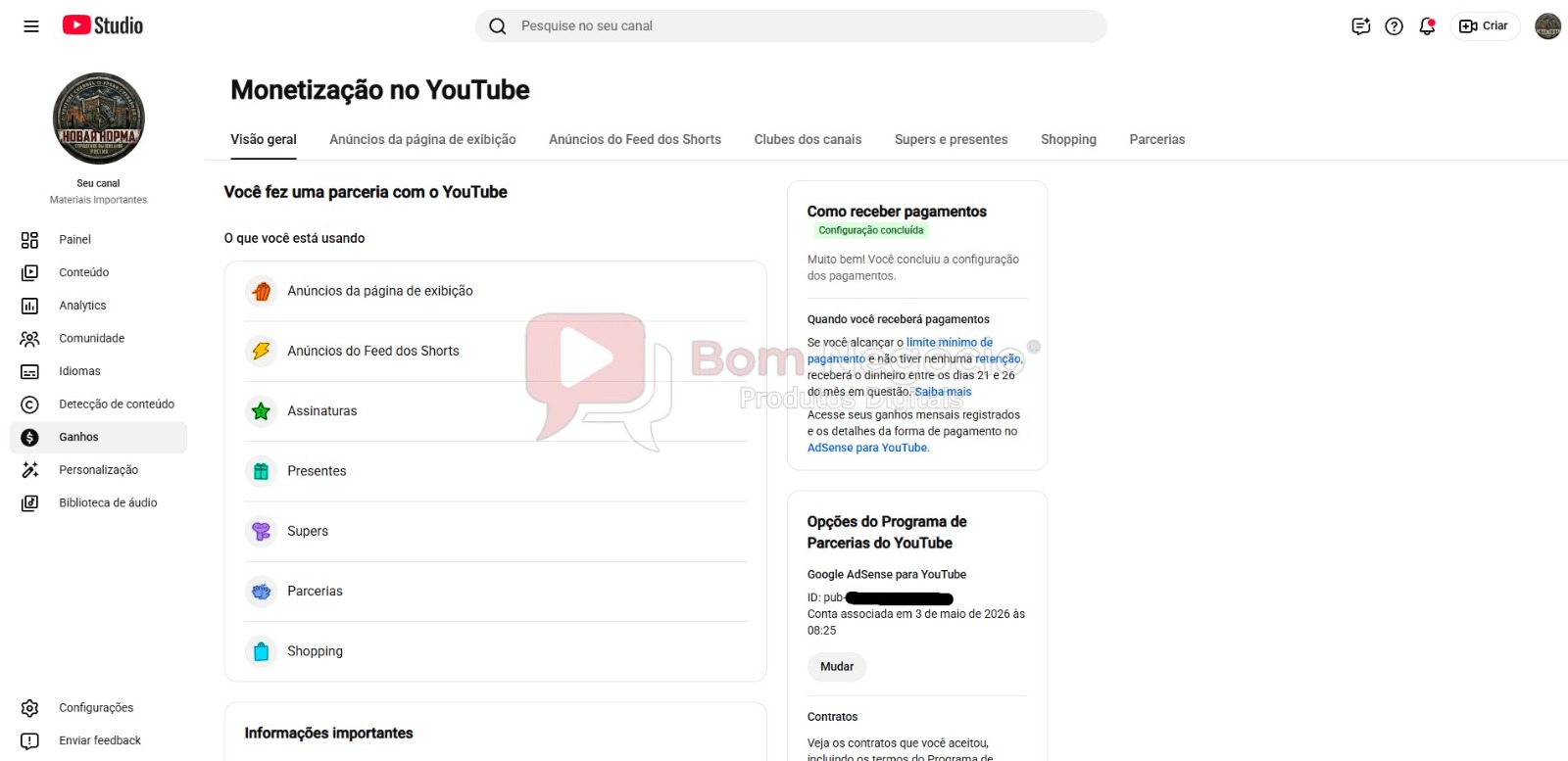The width and height of the screenshot is (1568, 761).
Task: Switch to Clubes dos canais tab
Action: [x=808, y=140]
